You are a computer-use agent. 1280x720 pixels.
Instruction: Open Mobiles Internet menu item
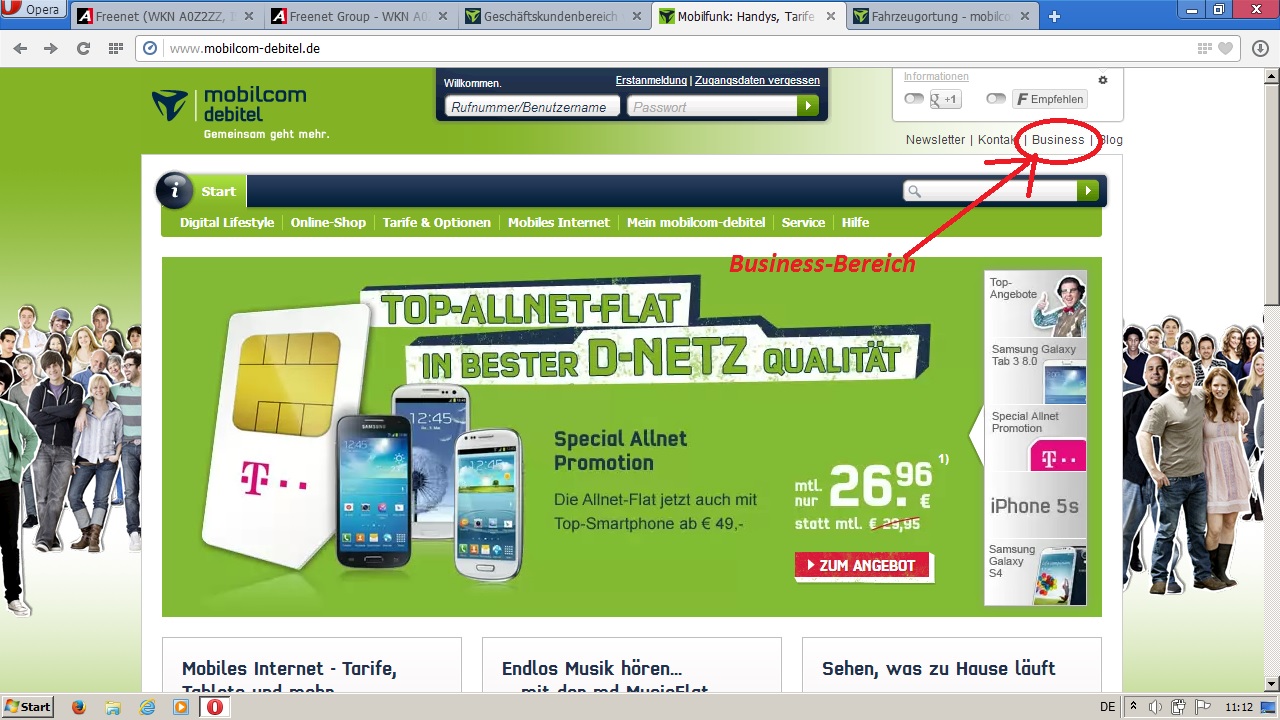point(558,222)
